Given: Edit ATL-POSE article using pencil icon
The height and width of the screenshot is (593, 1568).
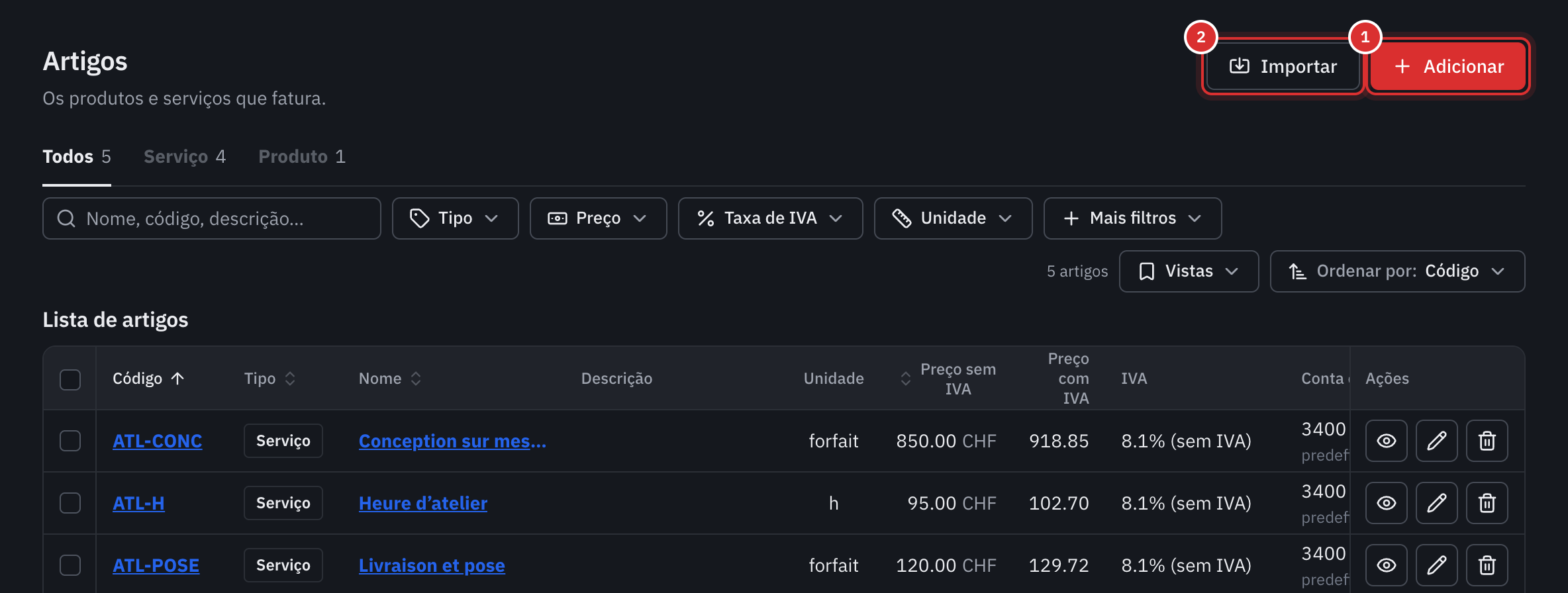Looking at the screenshot, I should pyautogui.click(x=1436, y=565).
